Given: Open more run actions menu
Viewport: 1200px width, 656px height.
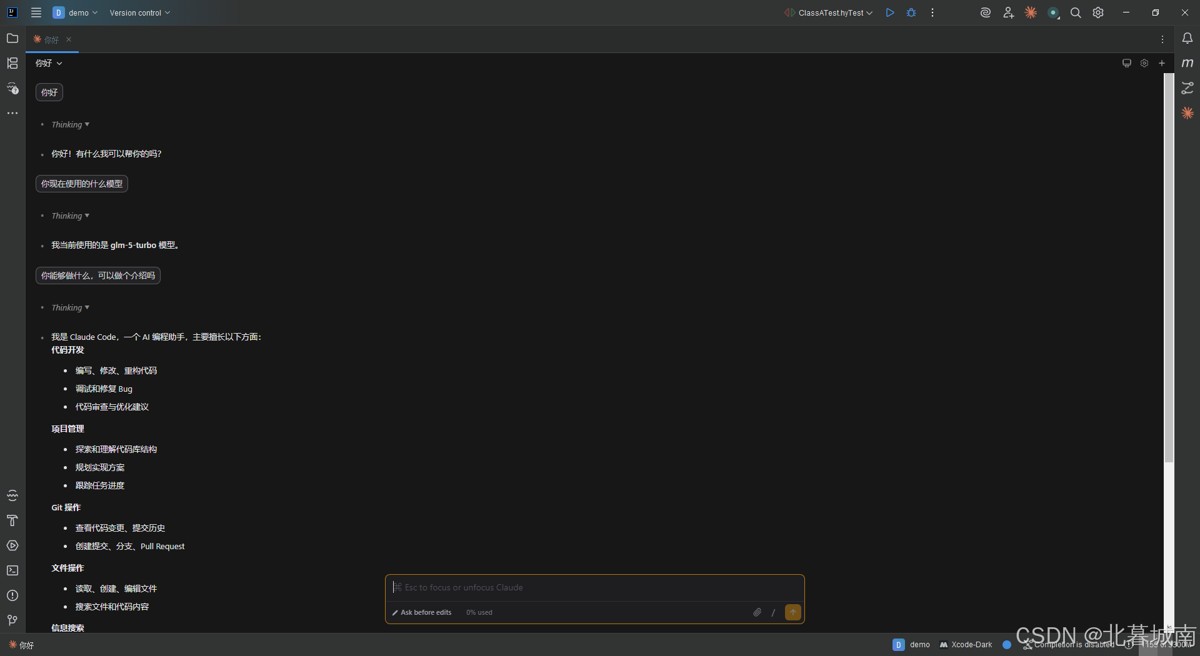Looking at the screenshot, I should [932, 13].
